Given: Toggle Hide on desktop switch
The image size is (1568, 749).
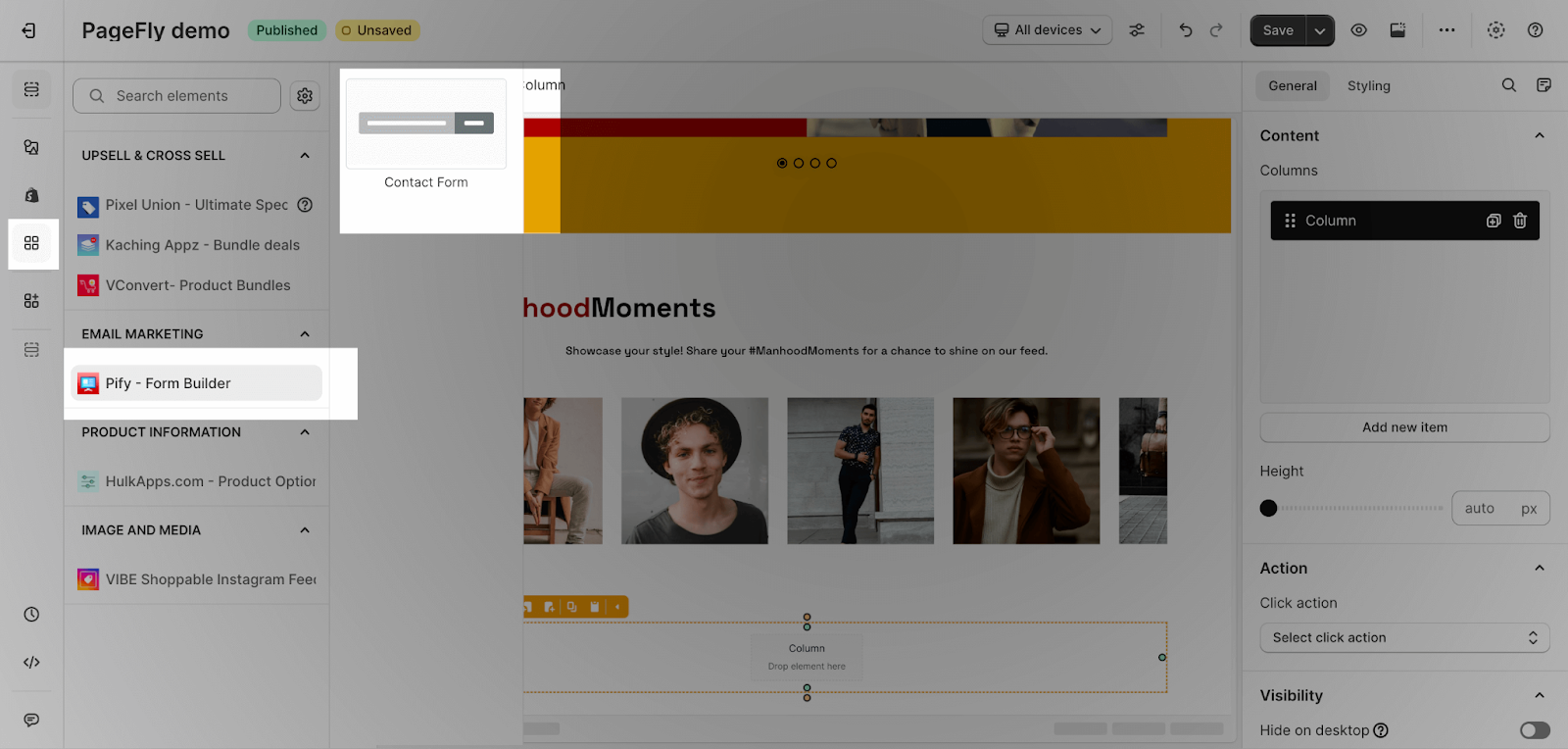Looking at the screenshot, I should 1535,730.
